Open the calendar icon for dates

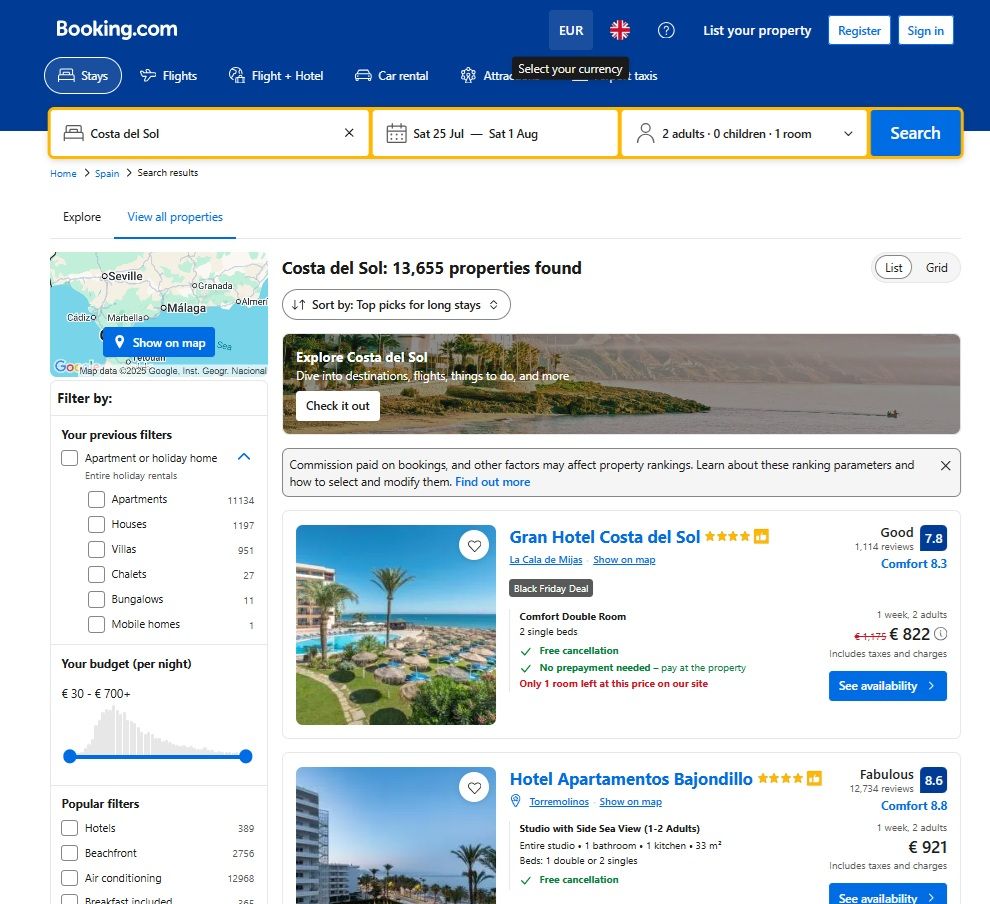[396, 133]
